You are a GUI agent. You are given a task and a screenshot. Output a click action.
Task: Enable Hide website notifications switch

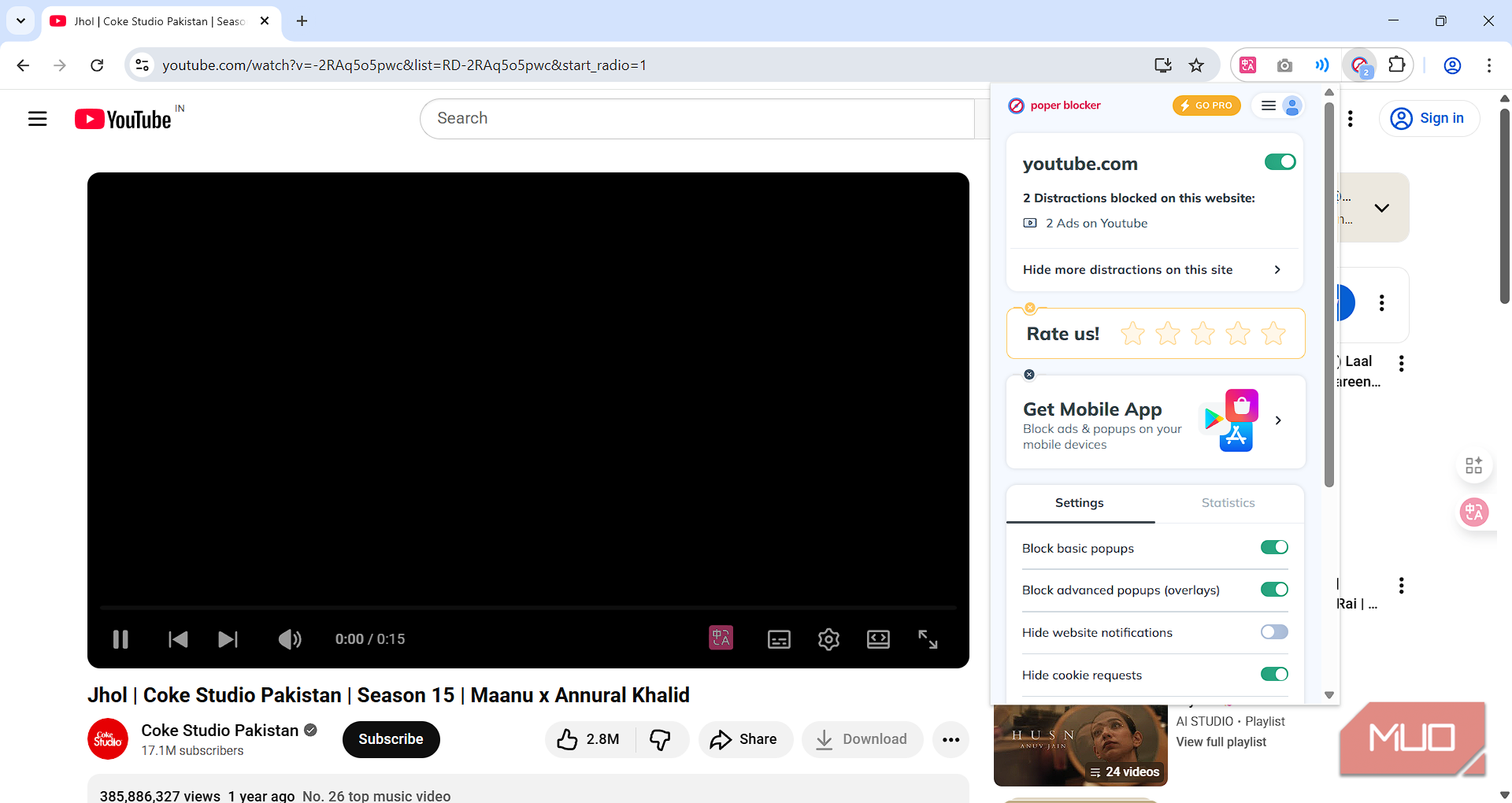pyautogui.click(x=1274, y=632)
